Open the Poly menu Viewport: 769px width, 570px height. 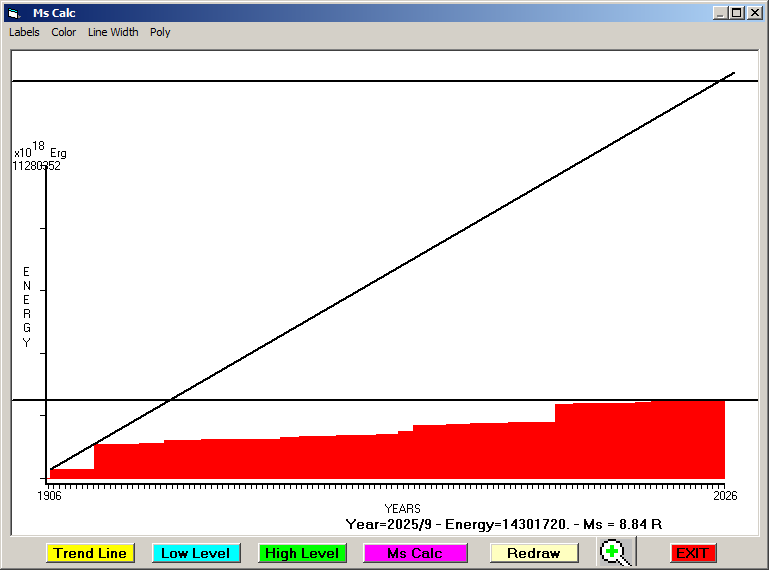[160, 32]
